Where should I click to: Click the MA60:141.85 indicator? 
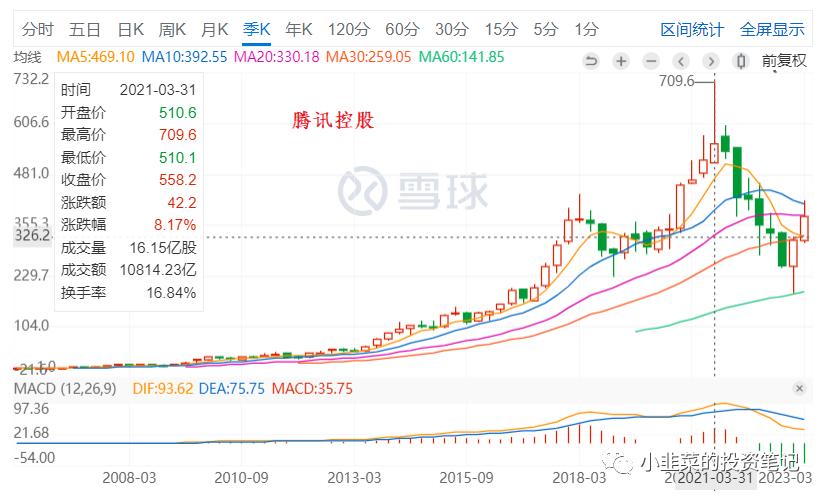point(461,57)
